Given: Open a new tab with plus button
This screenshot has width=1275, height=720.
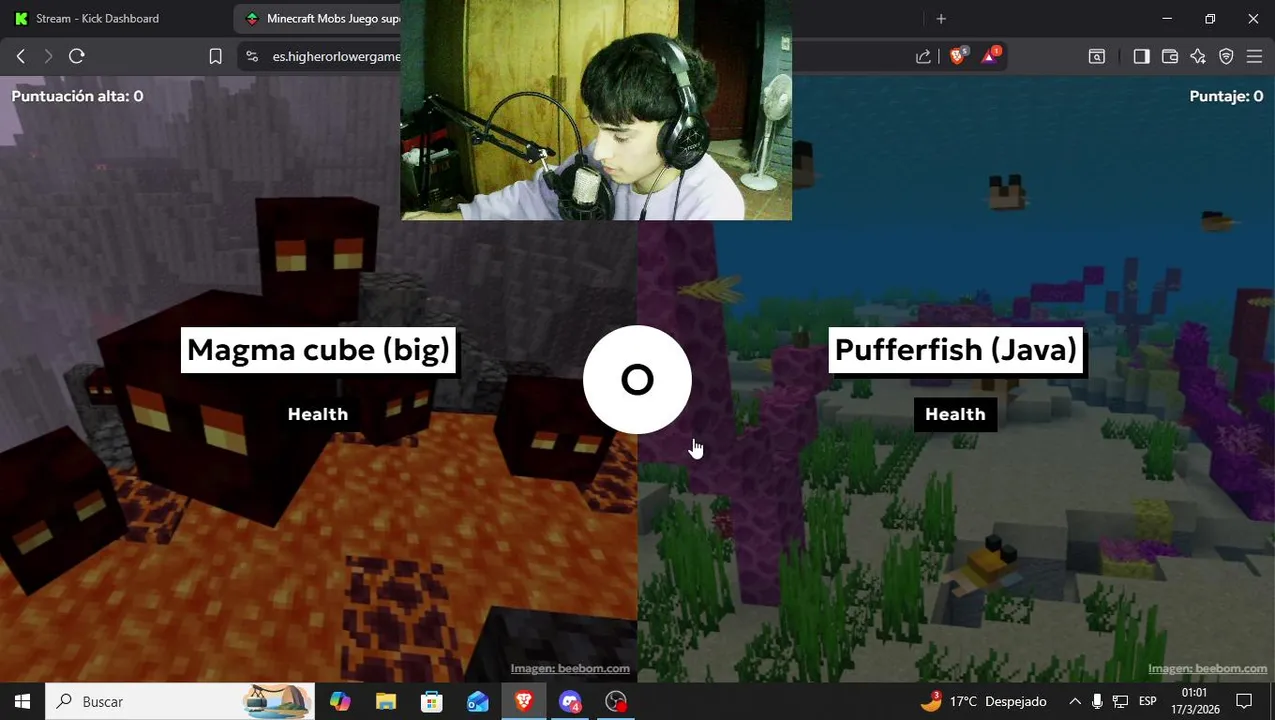Looking at the screenshot, I should (941, 18).
